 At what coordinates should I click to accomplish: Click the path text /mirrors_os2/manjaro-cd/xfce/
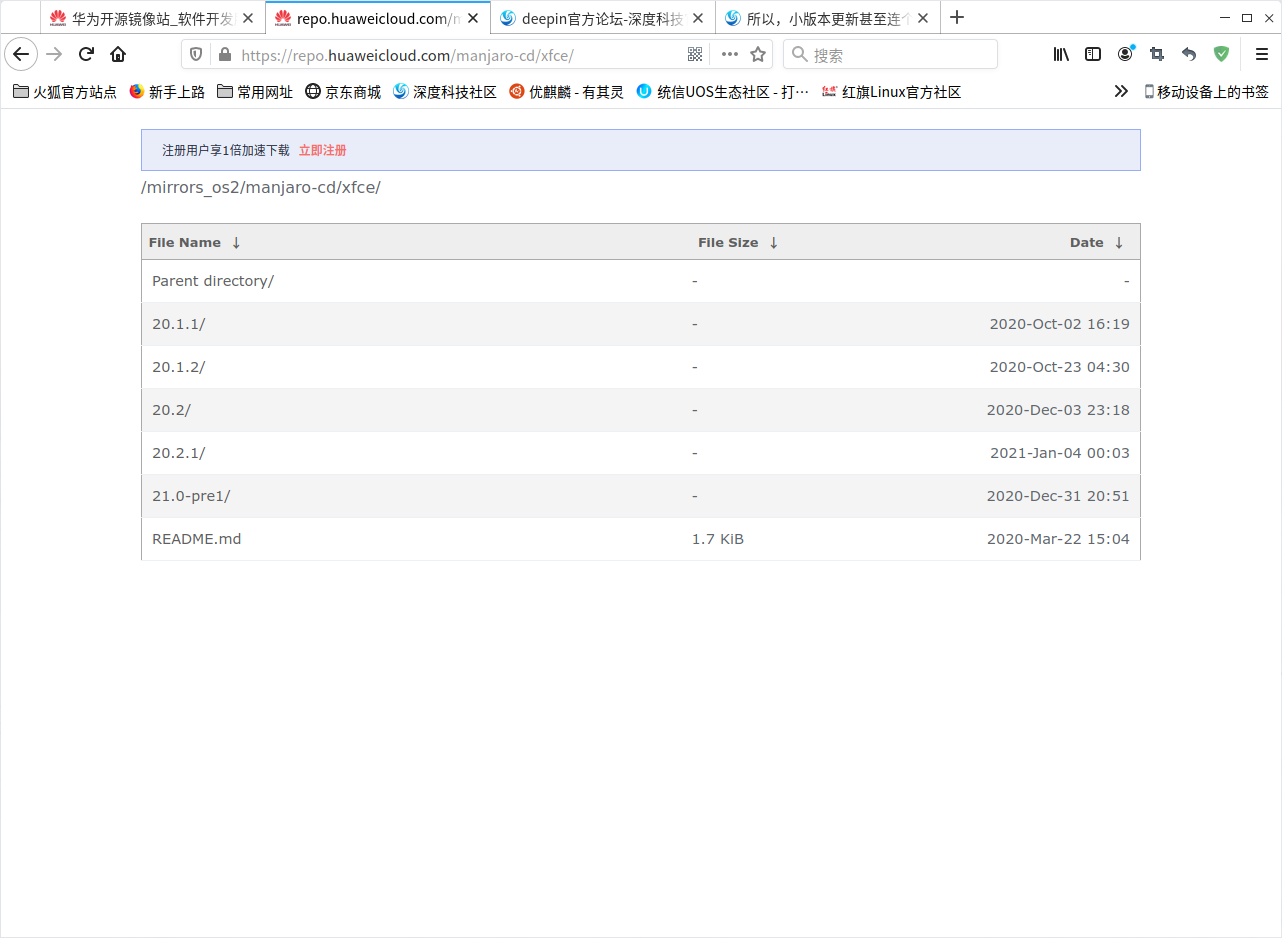click(261, 187)
